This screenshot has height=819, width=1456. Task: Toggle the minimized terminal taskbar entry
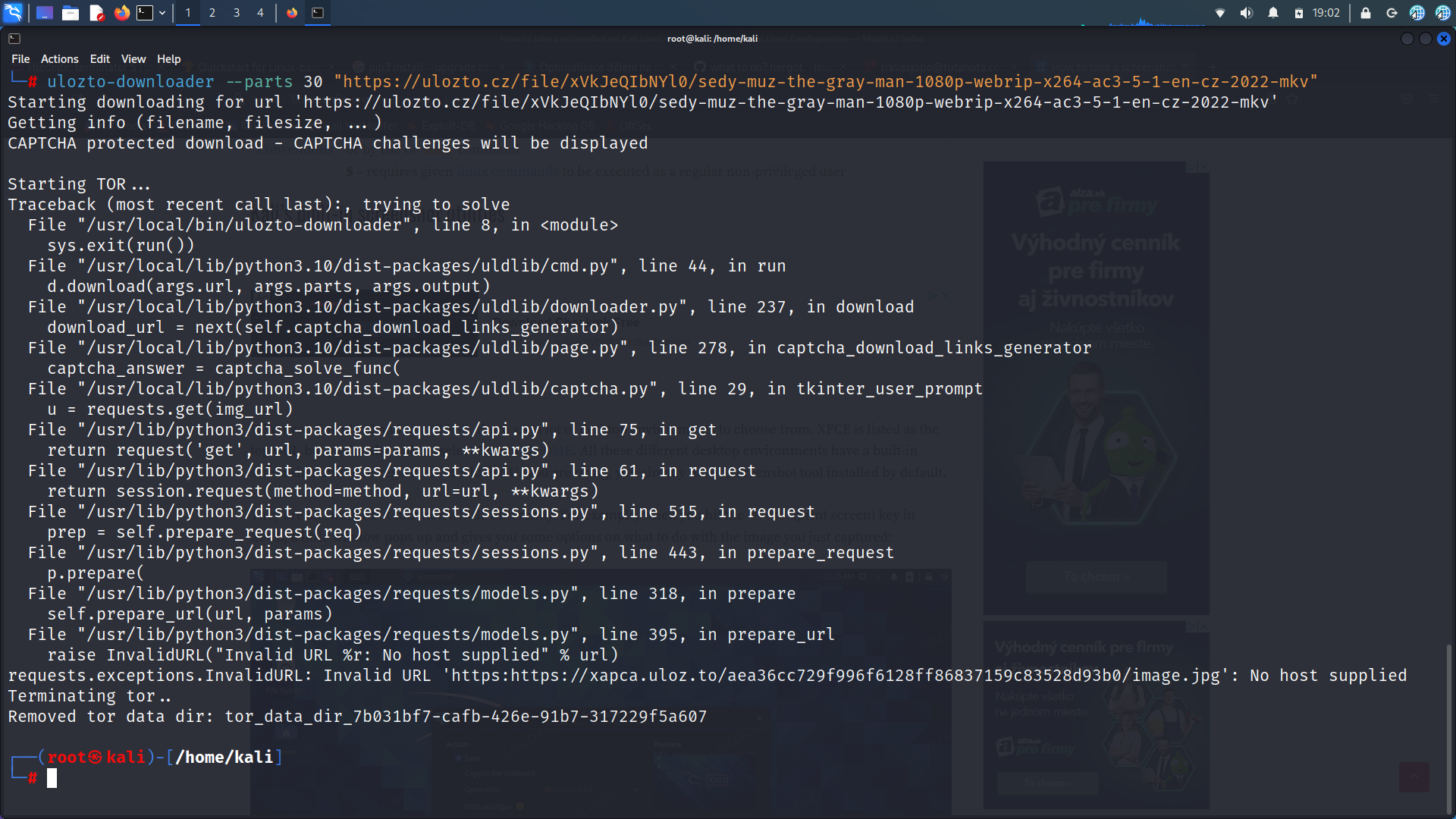click(x=319, y=13)
